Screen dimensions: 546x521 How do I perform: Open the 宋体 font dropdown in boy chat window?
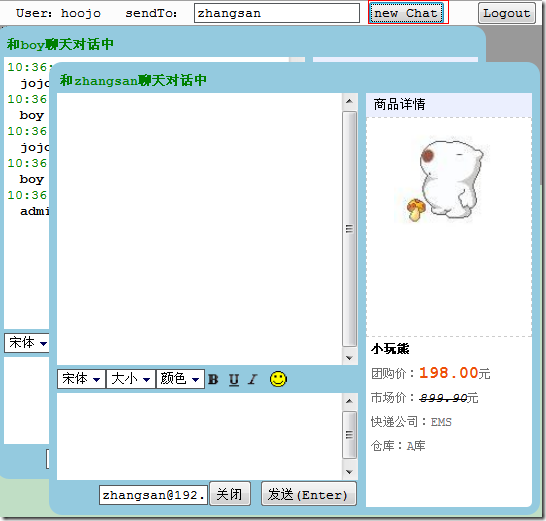click(x=27, y=343)
